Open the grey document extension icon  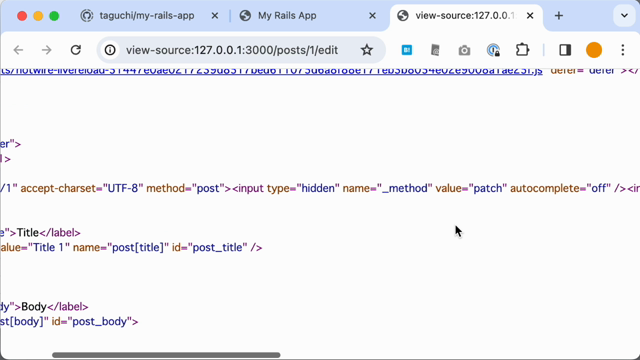(x=435, y=50)
